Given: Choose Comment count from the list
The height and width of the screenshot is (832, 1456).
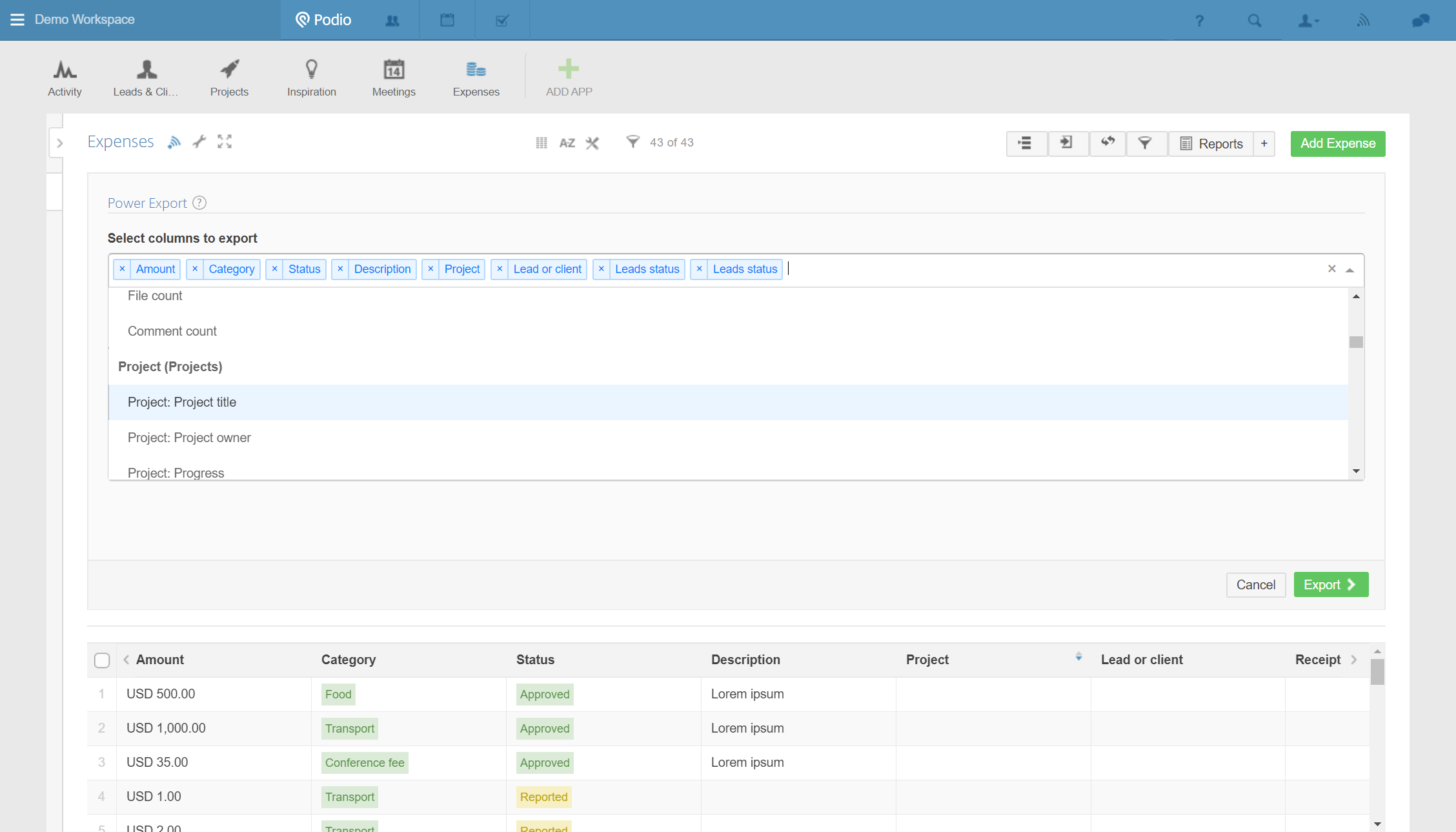Looking at the screenshot, I should [x=172, y=331].
